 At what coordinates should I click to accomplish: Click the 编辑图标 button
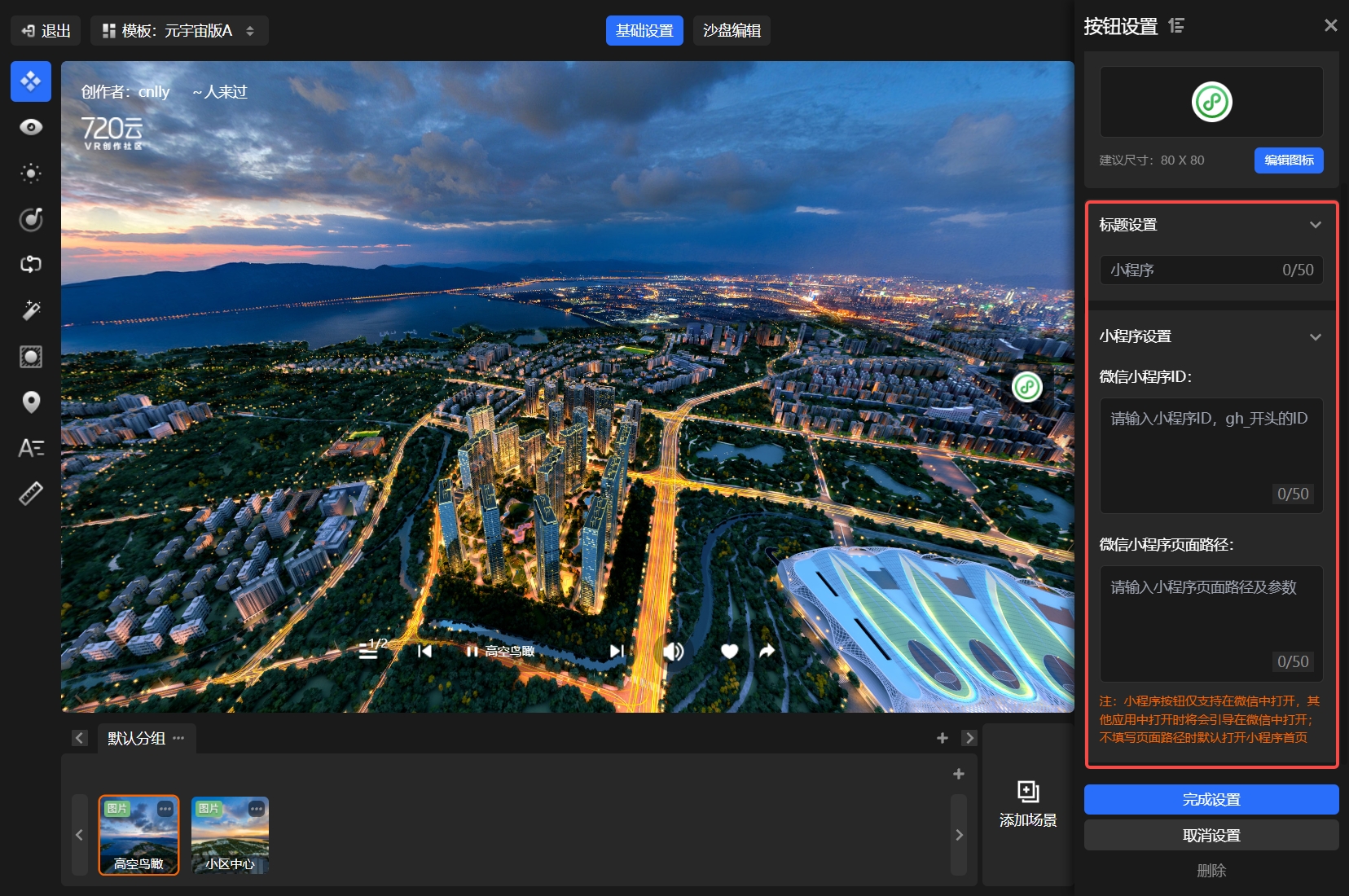point(1288,160)
